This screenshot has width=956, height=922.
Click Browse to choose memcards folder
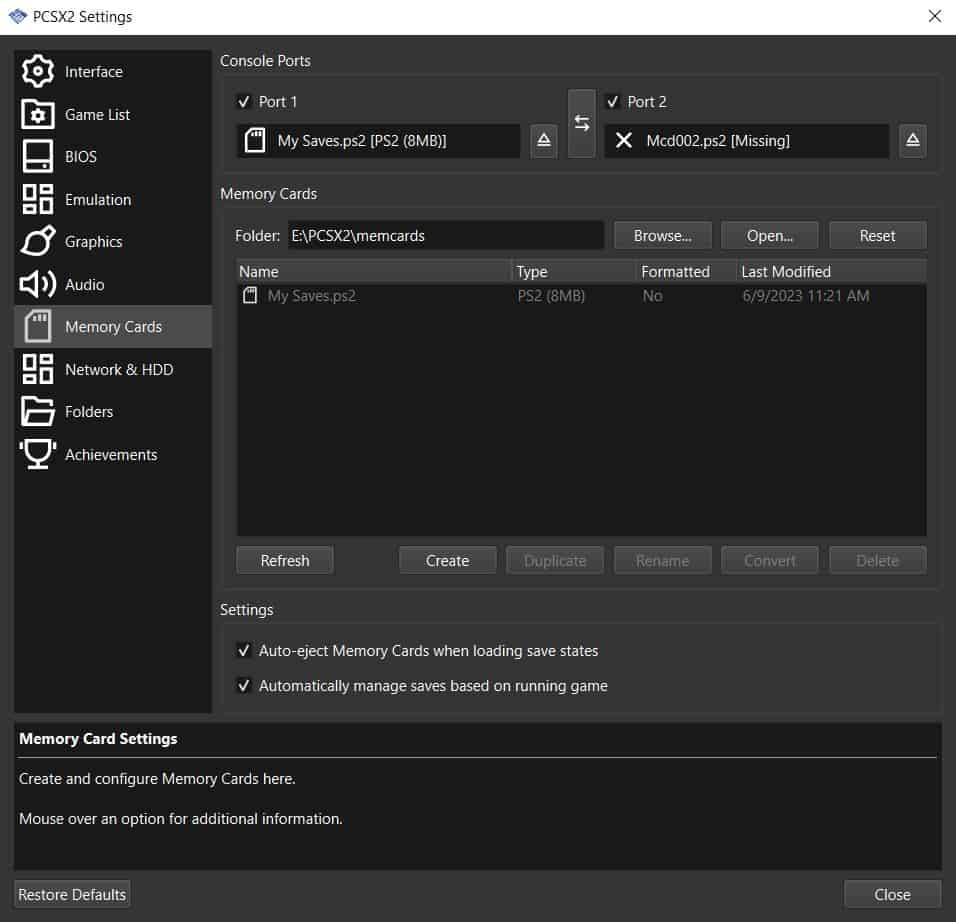coord(663,236)
